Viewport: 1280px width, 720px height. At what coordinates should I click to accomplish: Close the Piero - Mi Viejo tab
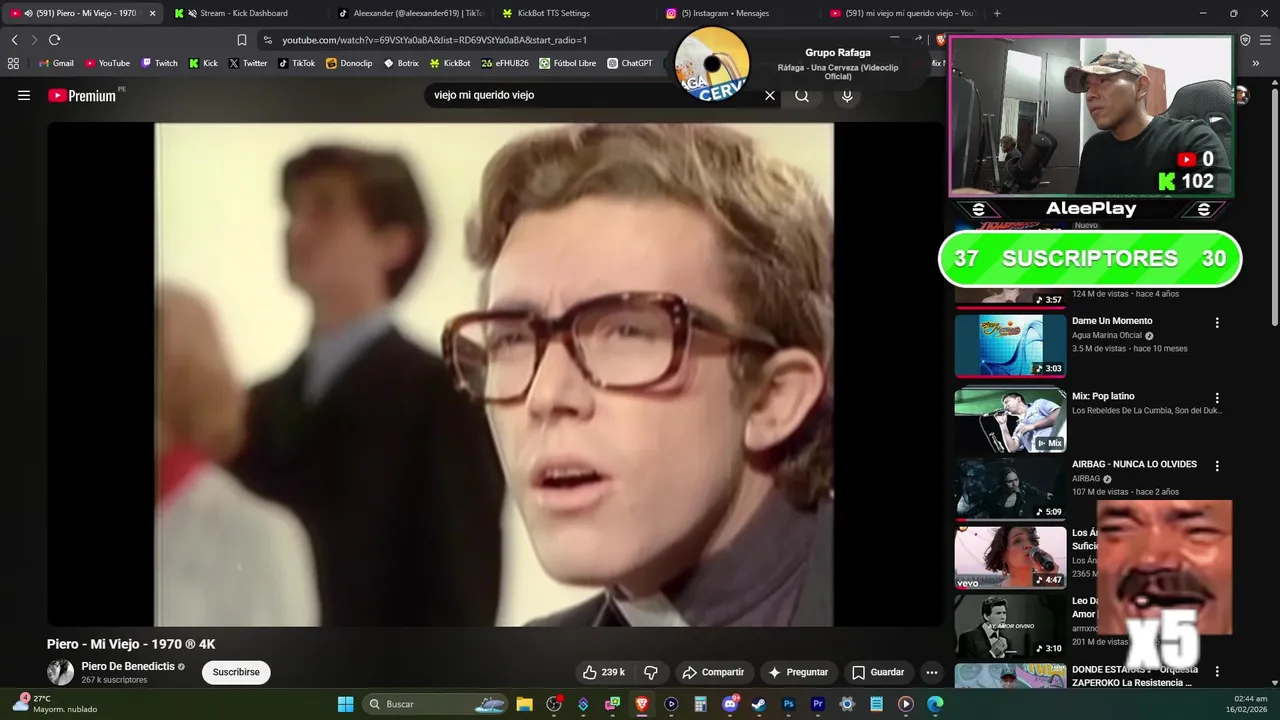[x=152, y=13]
